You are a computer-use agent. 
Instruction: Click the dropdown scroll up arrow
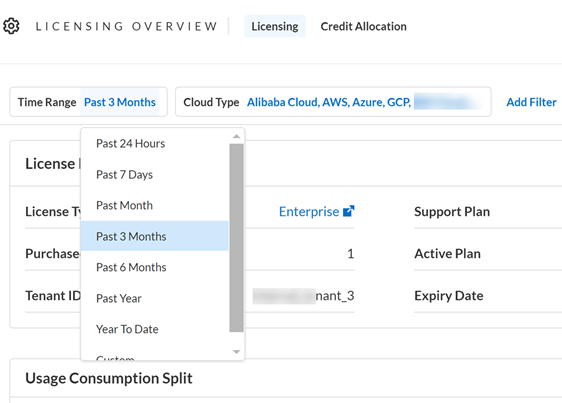pos(236,136)
